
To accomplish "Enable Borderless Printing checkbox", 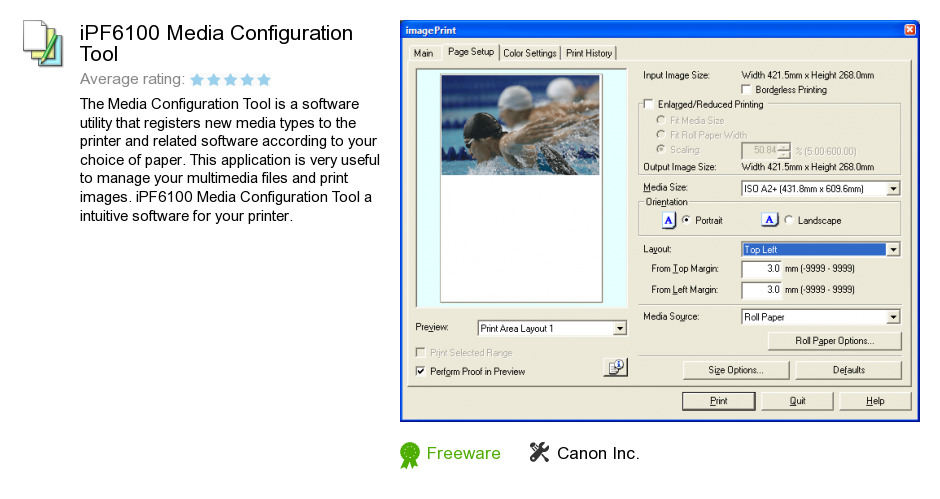I will pyautogui.click(x=746, y=89).
